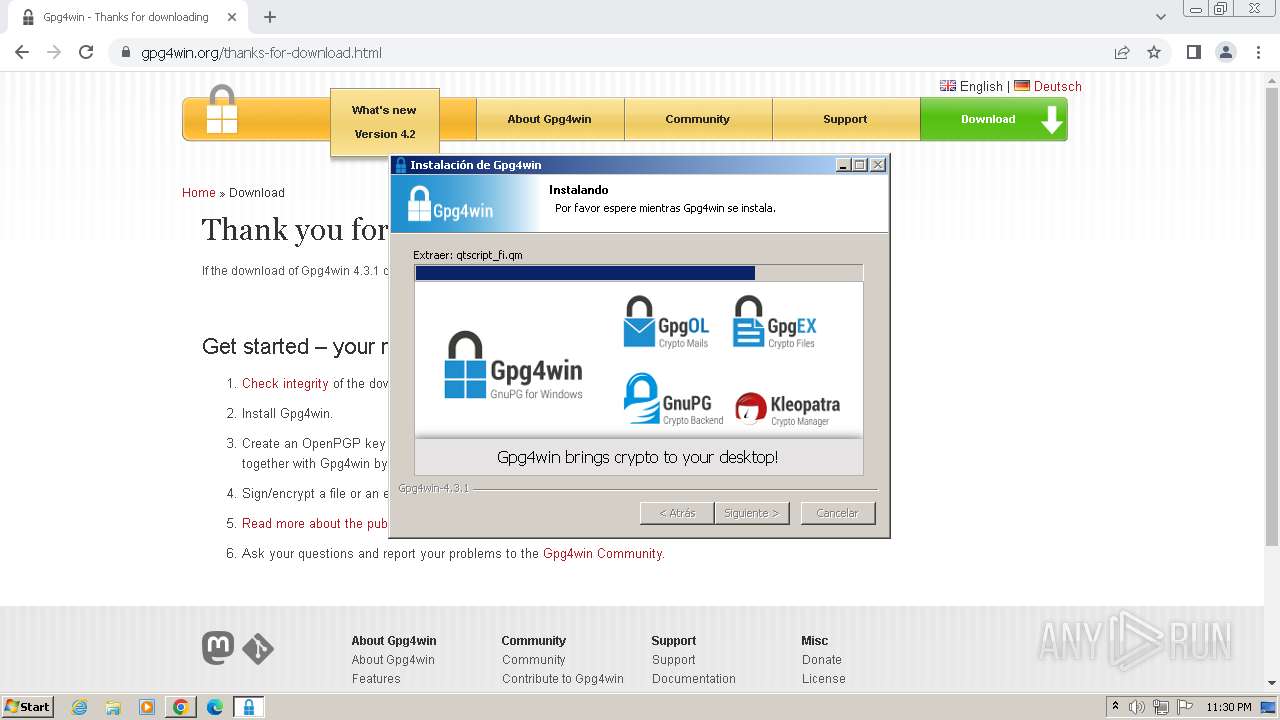Click the network icon in system tray
Viewport: 1280px width, 720px height.
1160,707
